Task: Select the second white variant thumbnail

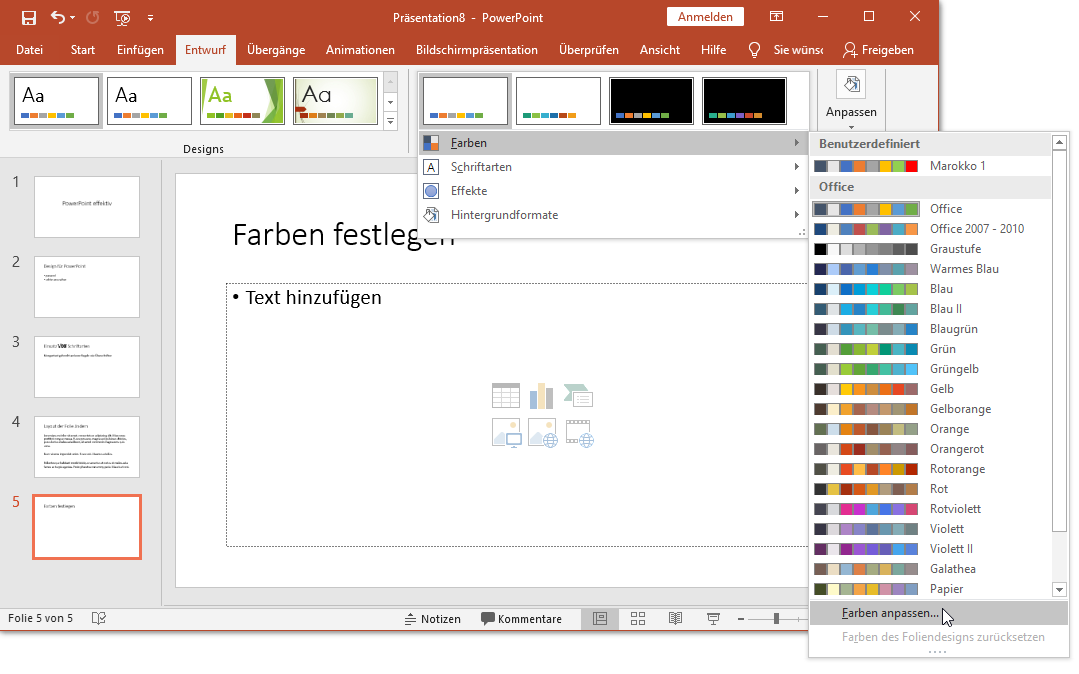Action: click(x=558, y=101)
